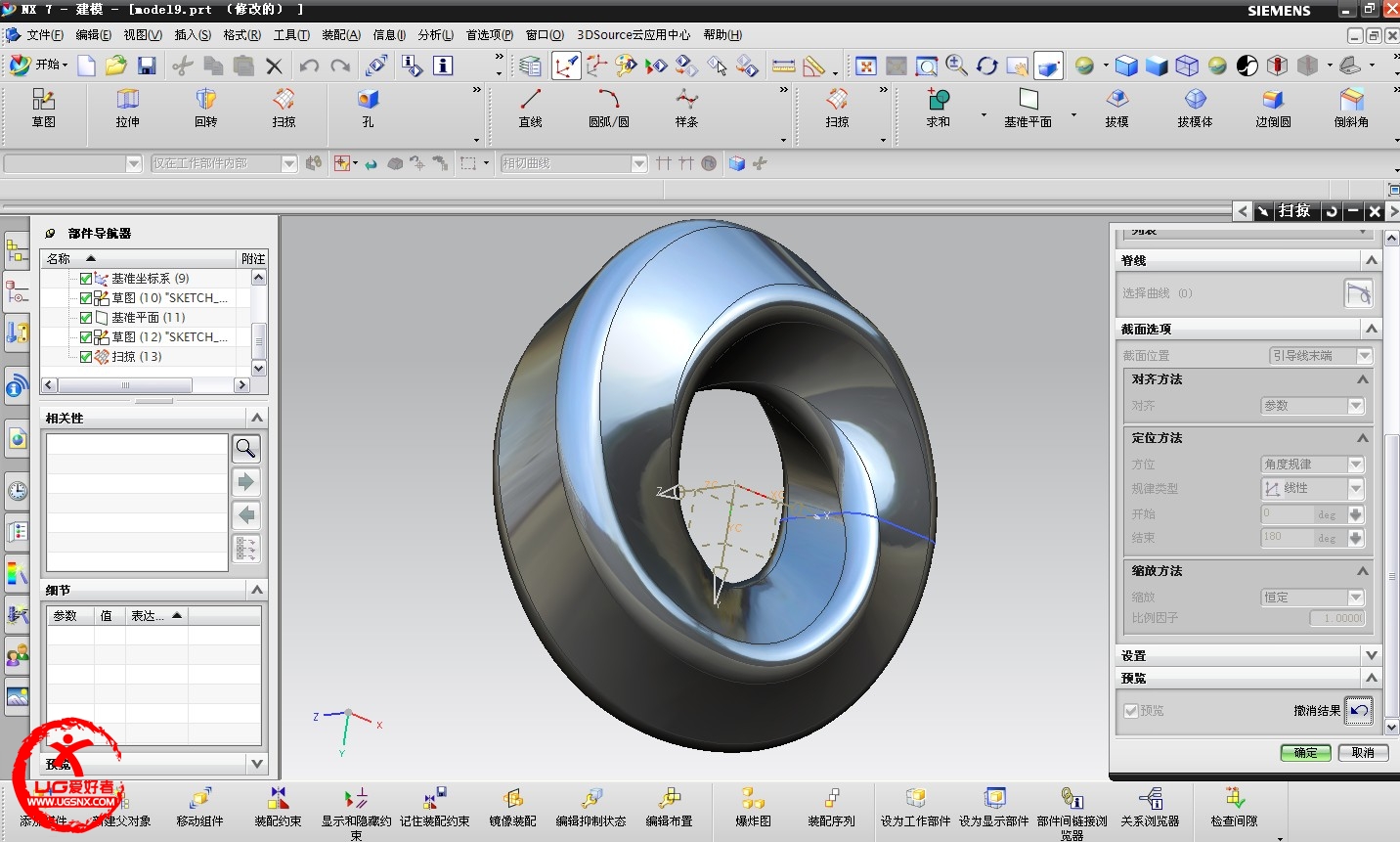Choose the Hole (孔) feature tool

tap(368, 108)
